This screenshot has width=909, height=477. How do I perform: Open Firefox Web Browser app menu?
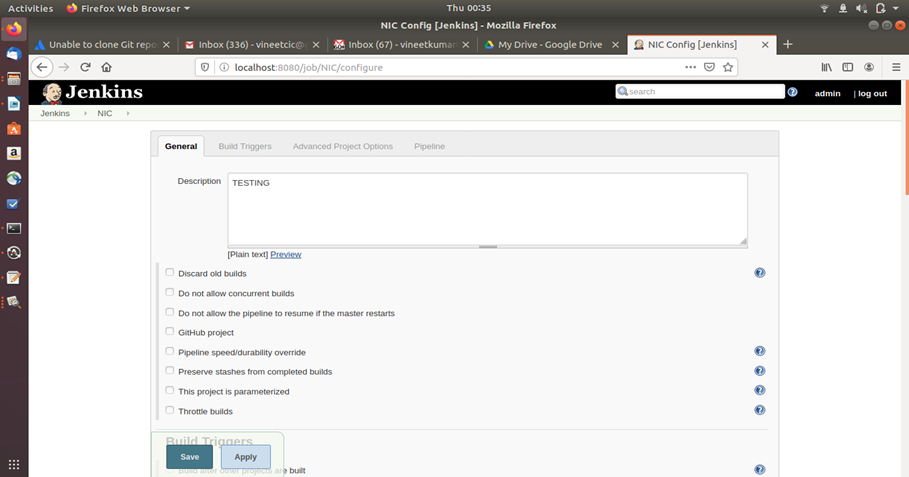[x=128, y=9]
